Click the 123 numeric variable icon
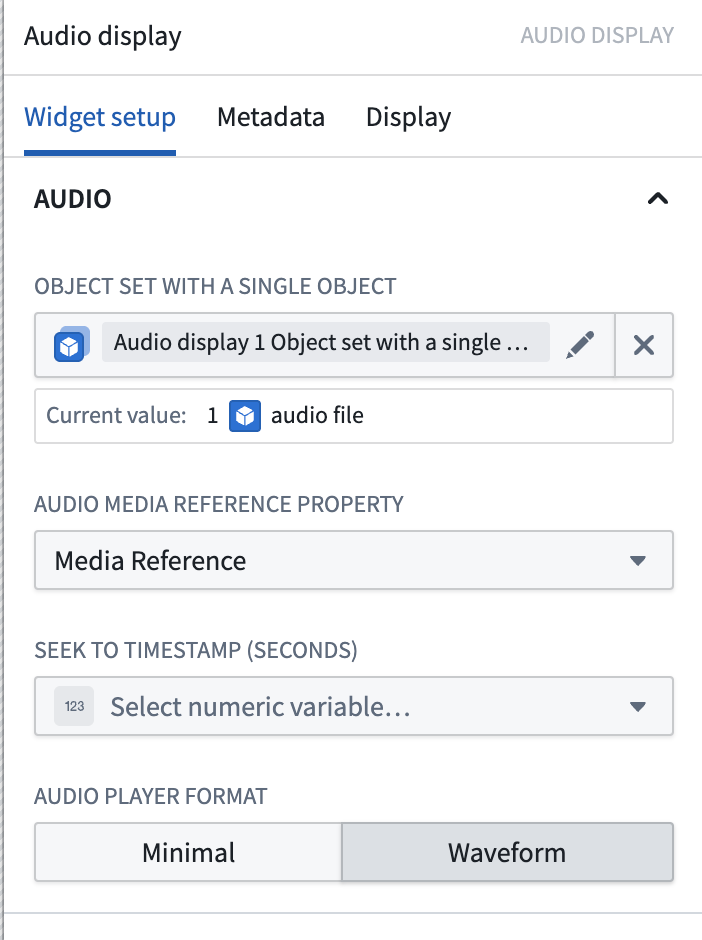Image resolution: width=702 pixels, height=940 pixels. click(71, 706)
